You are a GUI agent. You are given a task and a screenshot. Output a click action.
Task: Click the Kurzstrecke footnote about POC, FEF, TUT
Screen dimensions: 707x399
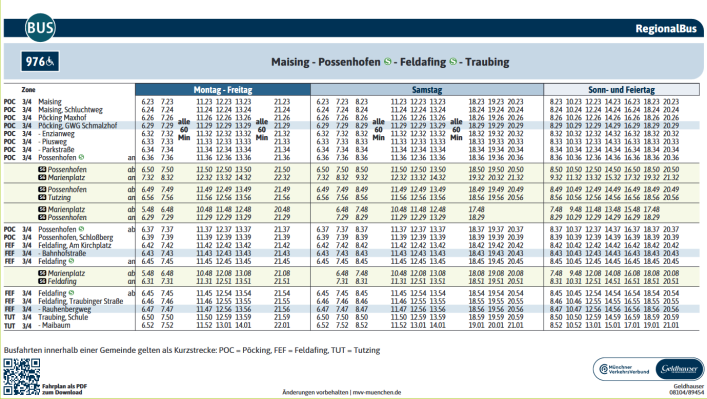click(192, 350)
